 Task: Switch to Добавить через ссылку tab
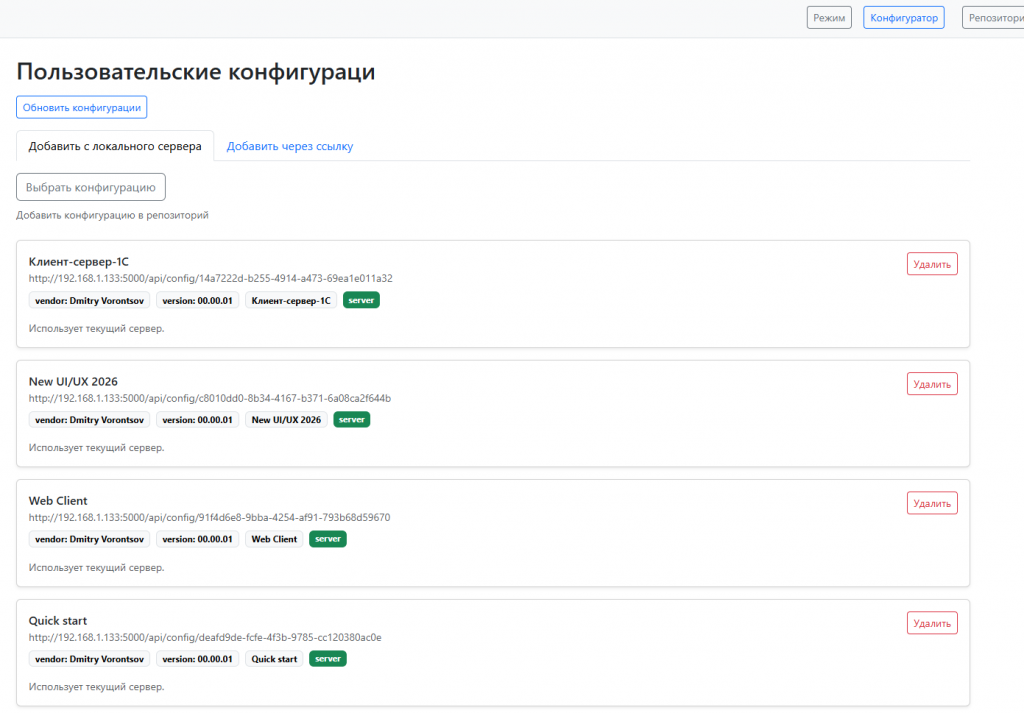coord(290,146)
